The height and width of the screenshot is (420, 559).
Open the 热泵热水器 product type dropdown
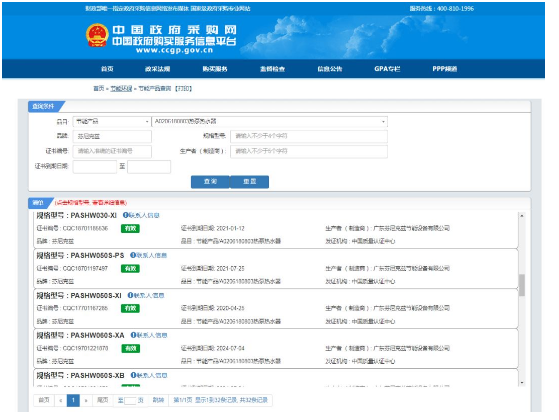270,122
